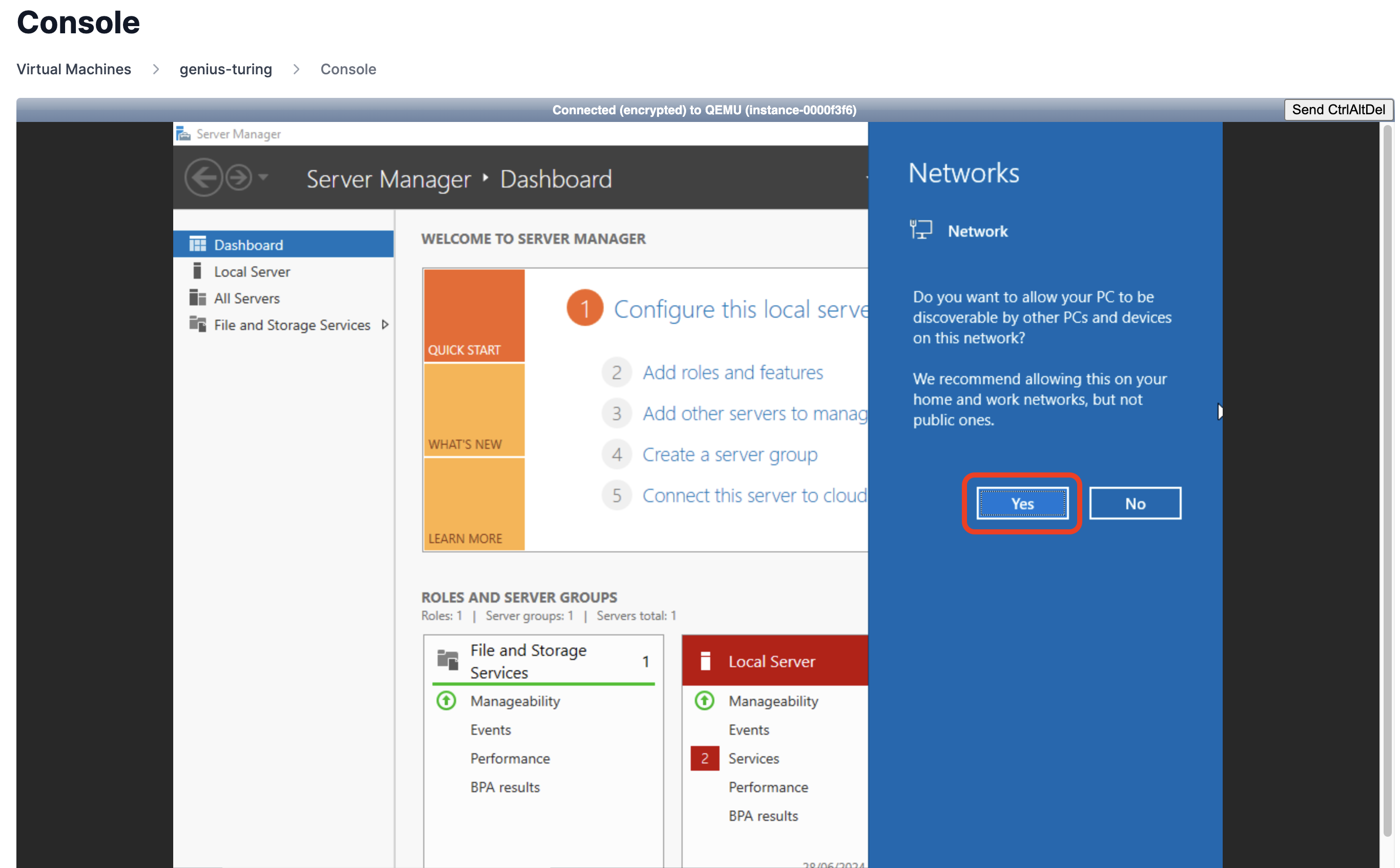This screenshot has height=868, width=1400.
Task: Open BPA results in File and Storage tile
Action: (x=505, y=787)
